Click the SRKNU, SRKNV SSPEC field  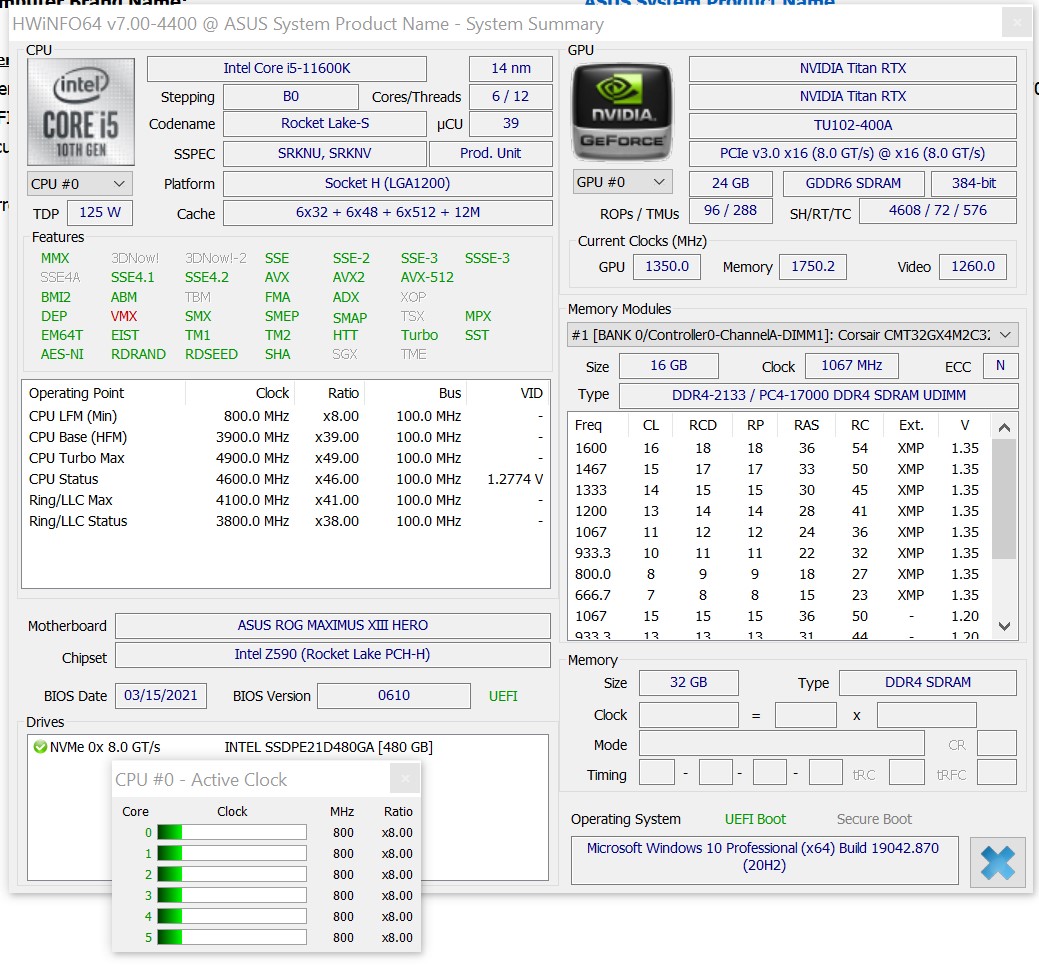[325, 154]
